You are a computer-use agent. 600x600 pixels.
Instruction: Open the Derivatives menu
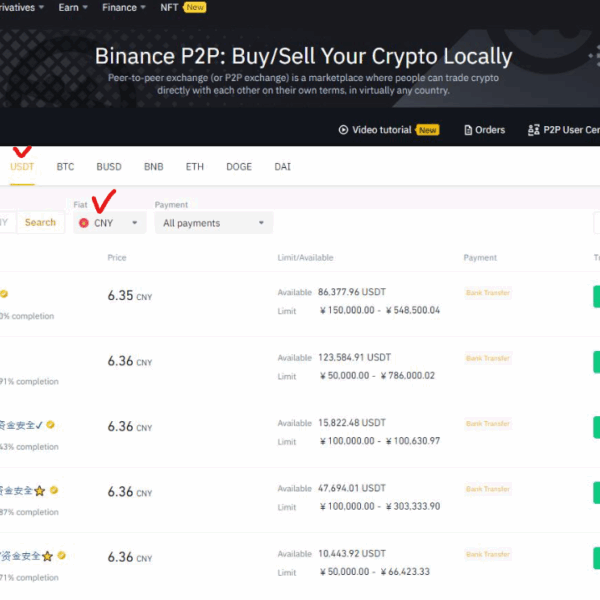21,7
